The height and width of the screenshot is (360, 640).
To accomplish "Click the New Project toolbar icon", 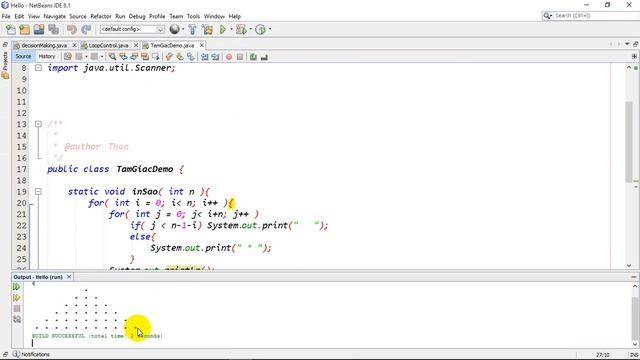I will point(24,29).
